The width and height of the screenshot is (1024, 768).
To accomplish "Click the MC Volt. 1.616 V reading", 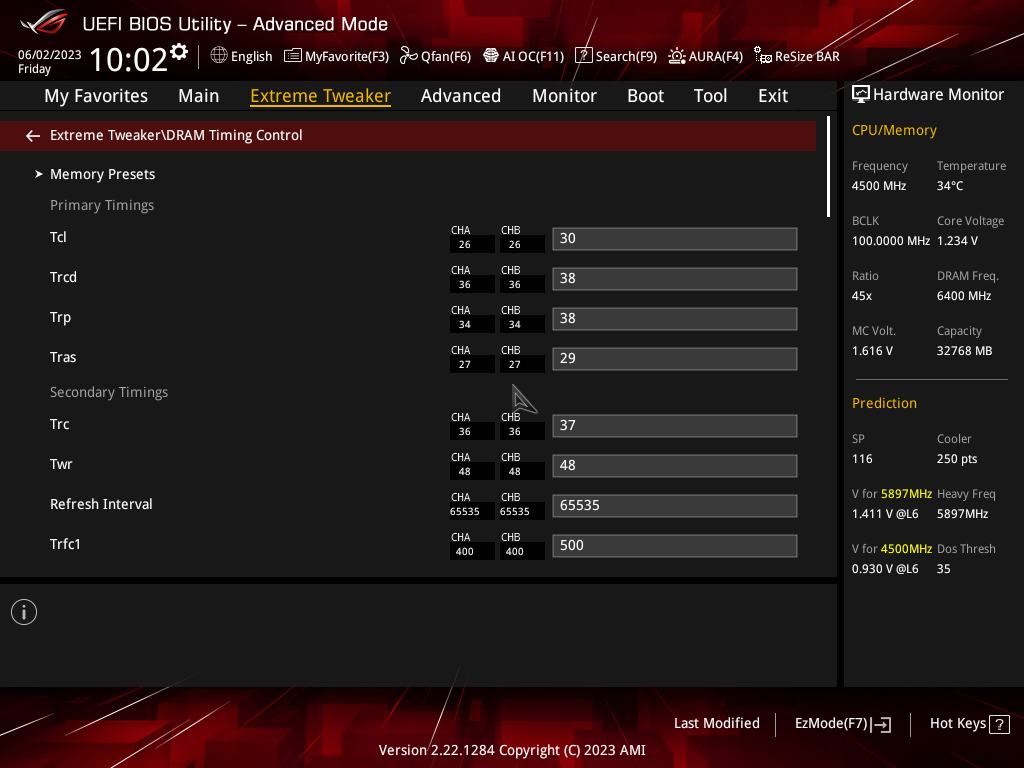I will point(872,351).
